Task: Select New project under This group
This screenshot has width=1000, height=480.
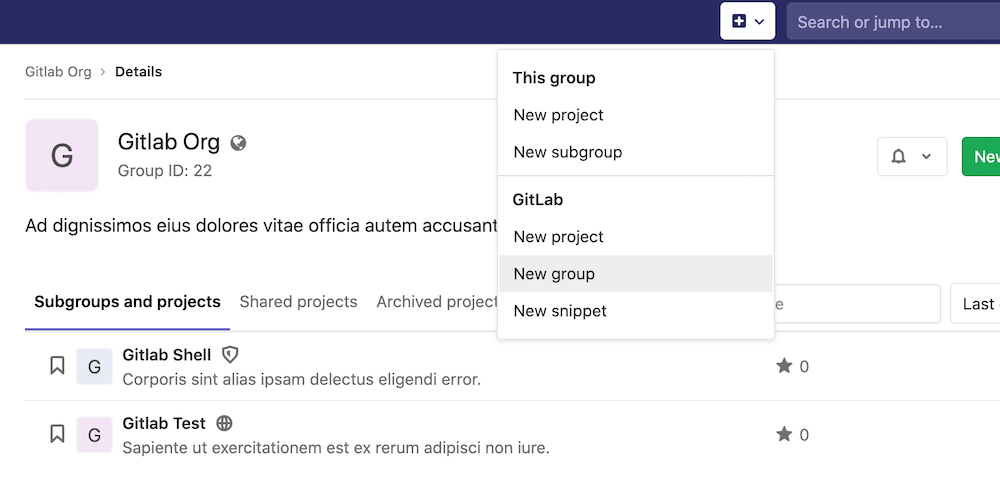Action: [558, 115]
